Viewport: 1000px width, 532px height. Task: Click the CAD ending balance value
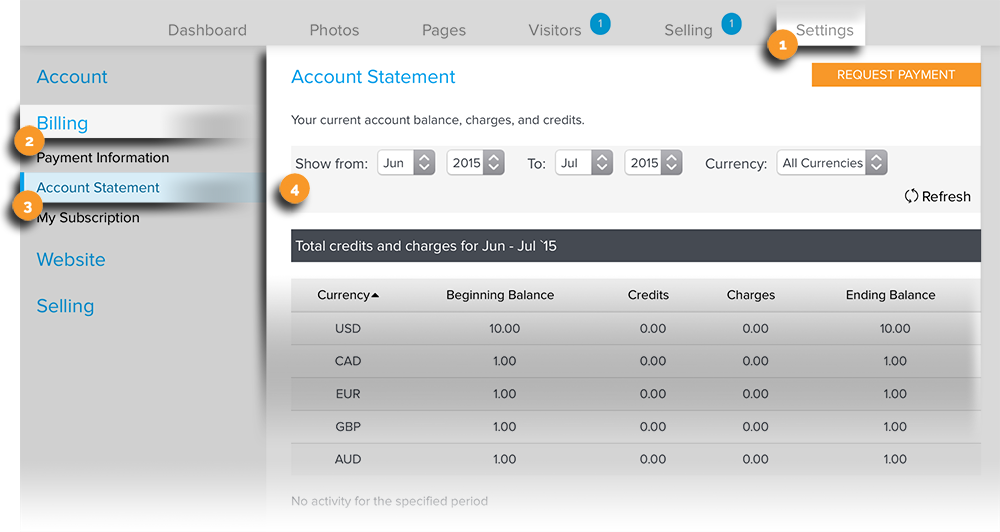[x=895, y=361]
